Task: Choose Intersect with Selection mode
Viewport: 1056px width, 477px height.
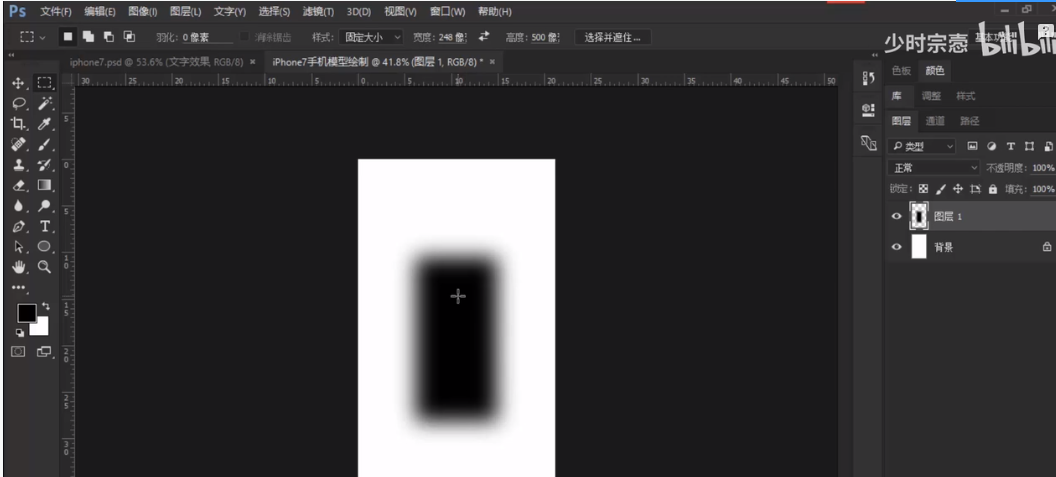Action: (x=130, y=37)
